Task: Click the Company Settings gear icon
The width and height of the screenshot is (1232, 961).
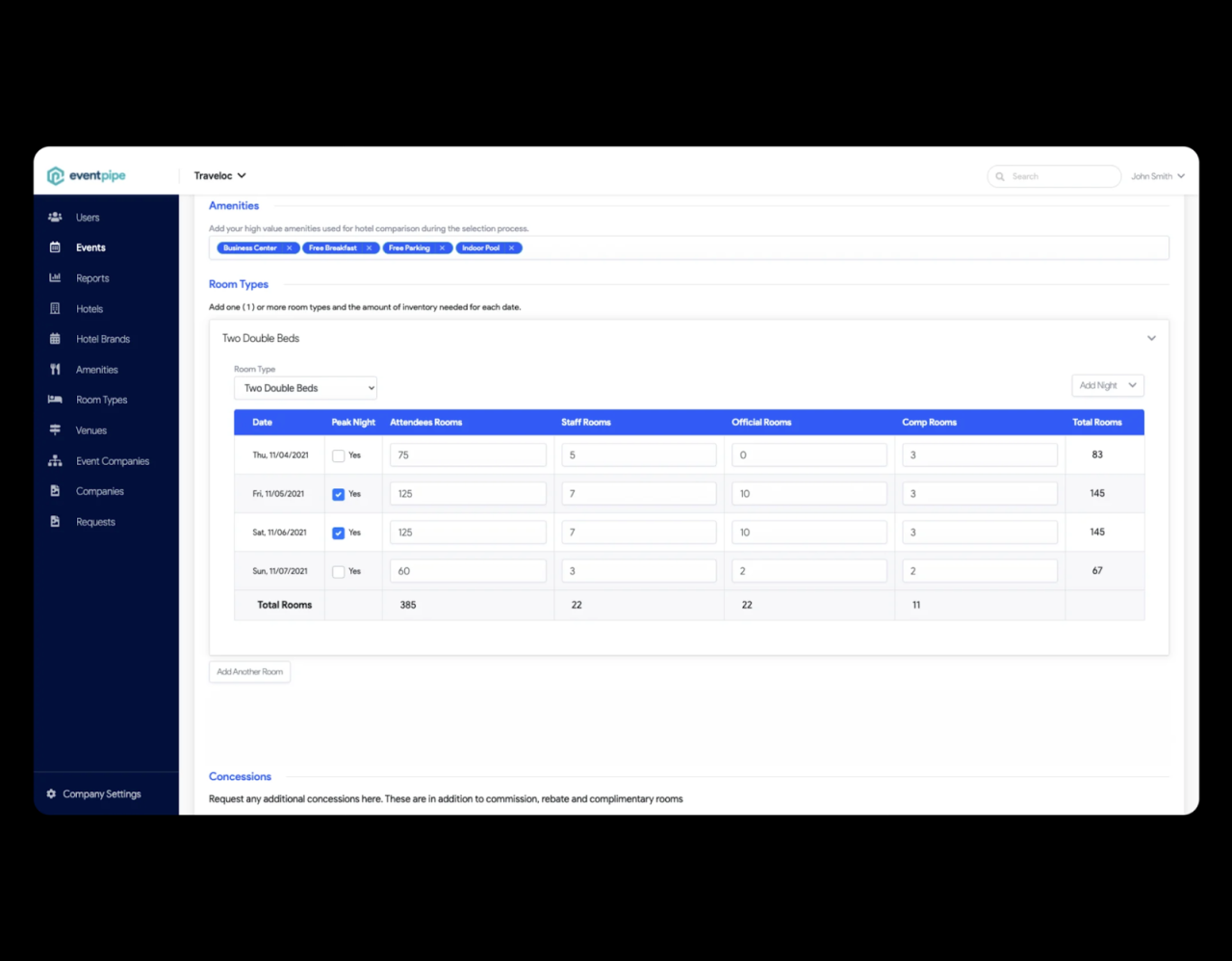Action: point(51,794)
